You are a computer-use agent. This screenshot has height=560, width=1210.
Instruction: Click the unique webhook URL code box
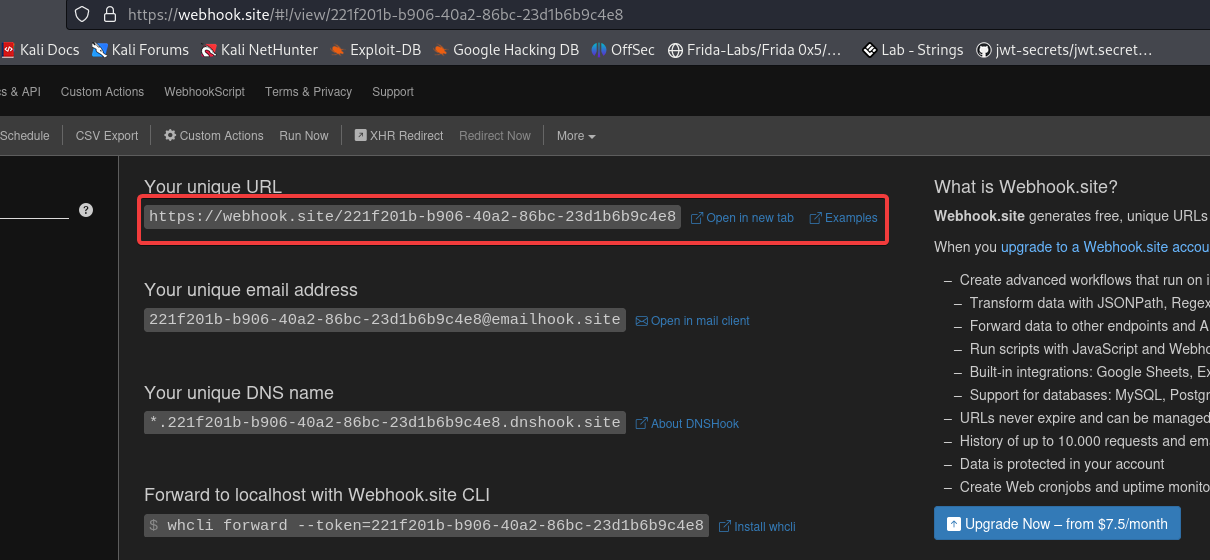coord(412,217)
